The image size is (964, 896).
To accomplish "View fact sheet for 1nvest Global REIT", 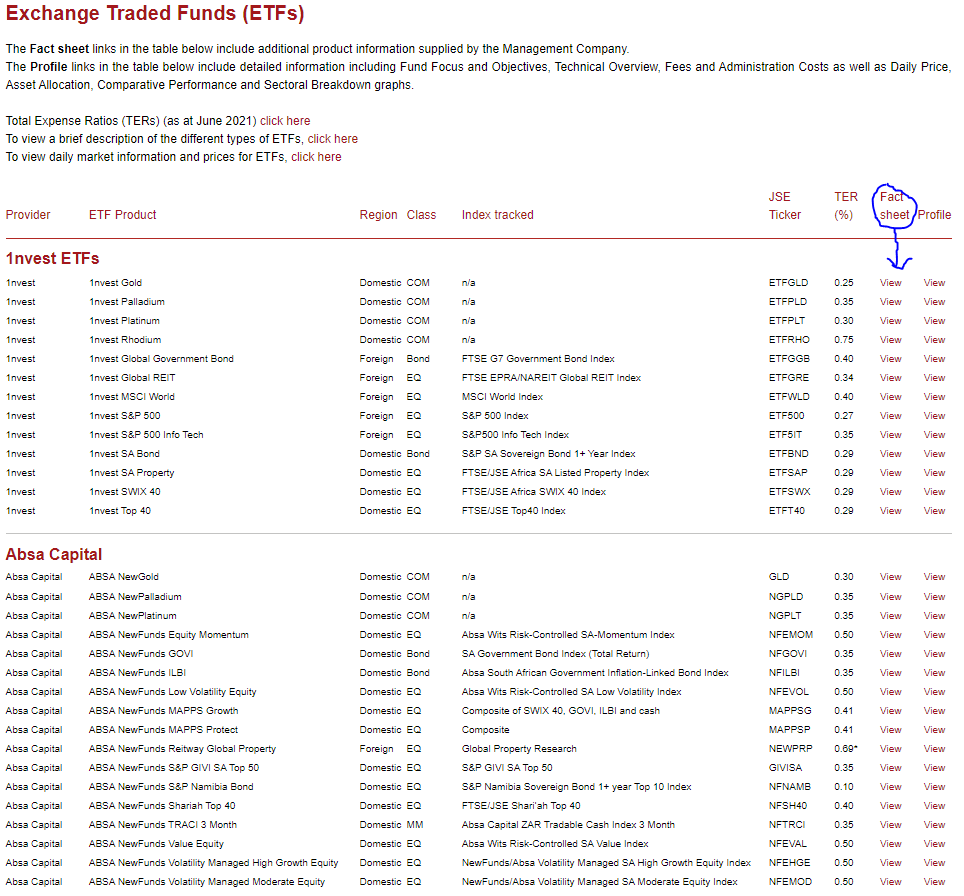I will 890,378.
